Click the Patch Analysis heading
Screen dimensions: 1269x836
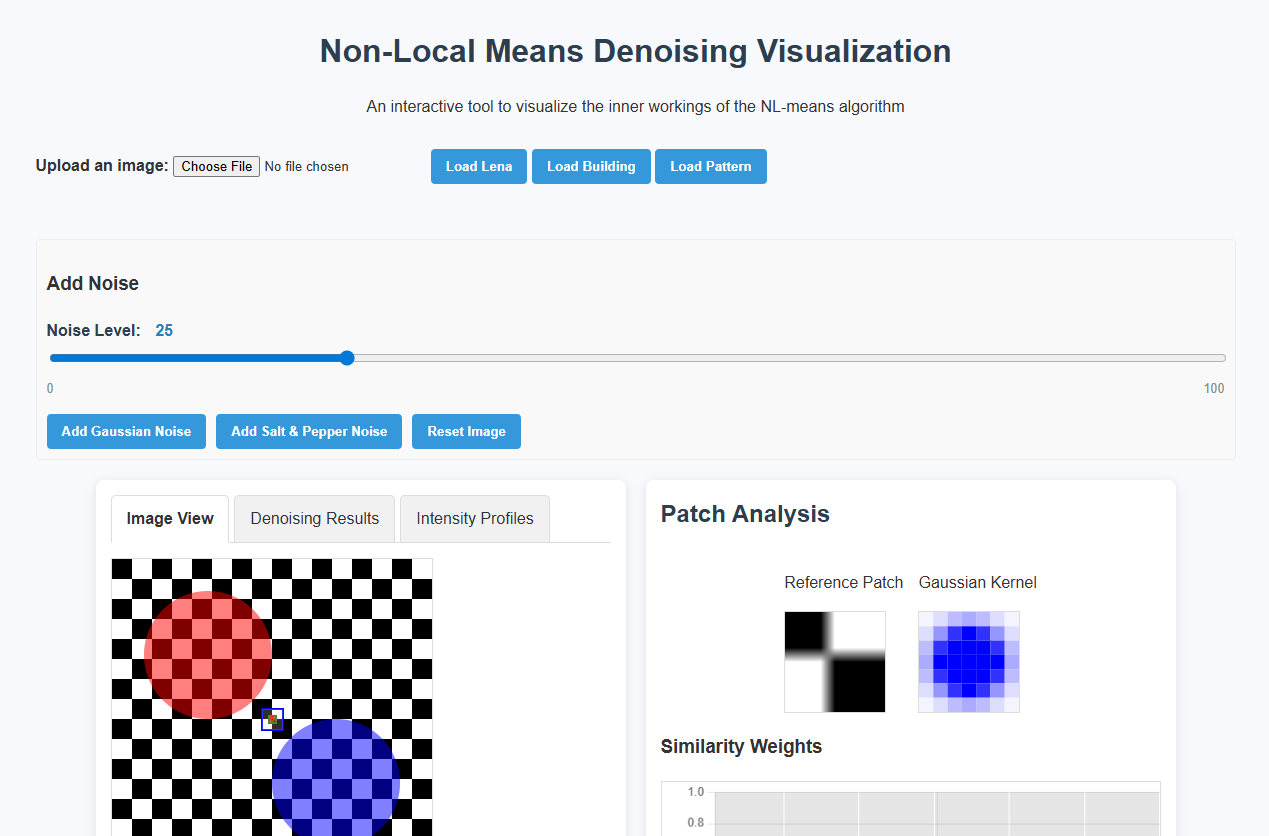point(745,514)
